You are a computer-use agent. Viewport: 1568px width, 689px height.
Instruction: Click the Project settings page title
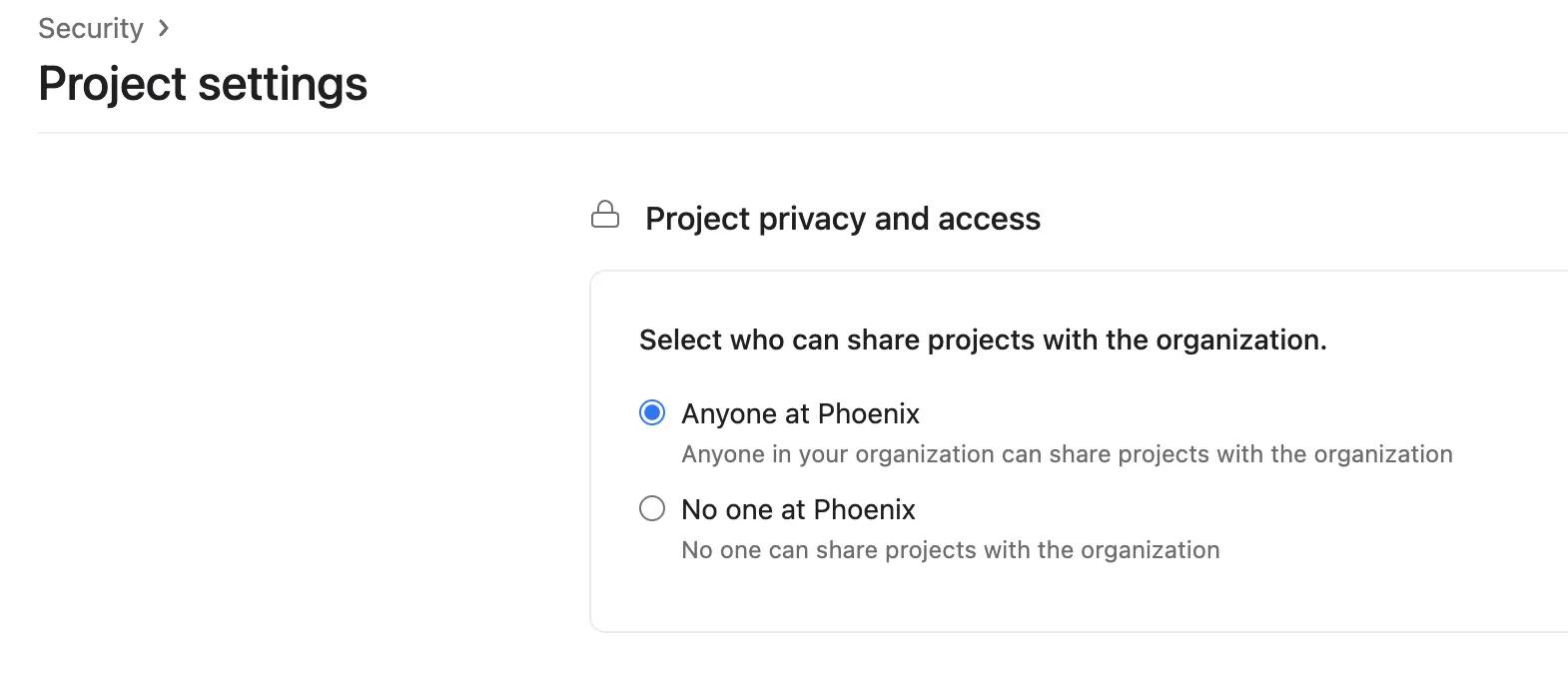pyautogui.click(x=203, y=84)
